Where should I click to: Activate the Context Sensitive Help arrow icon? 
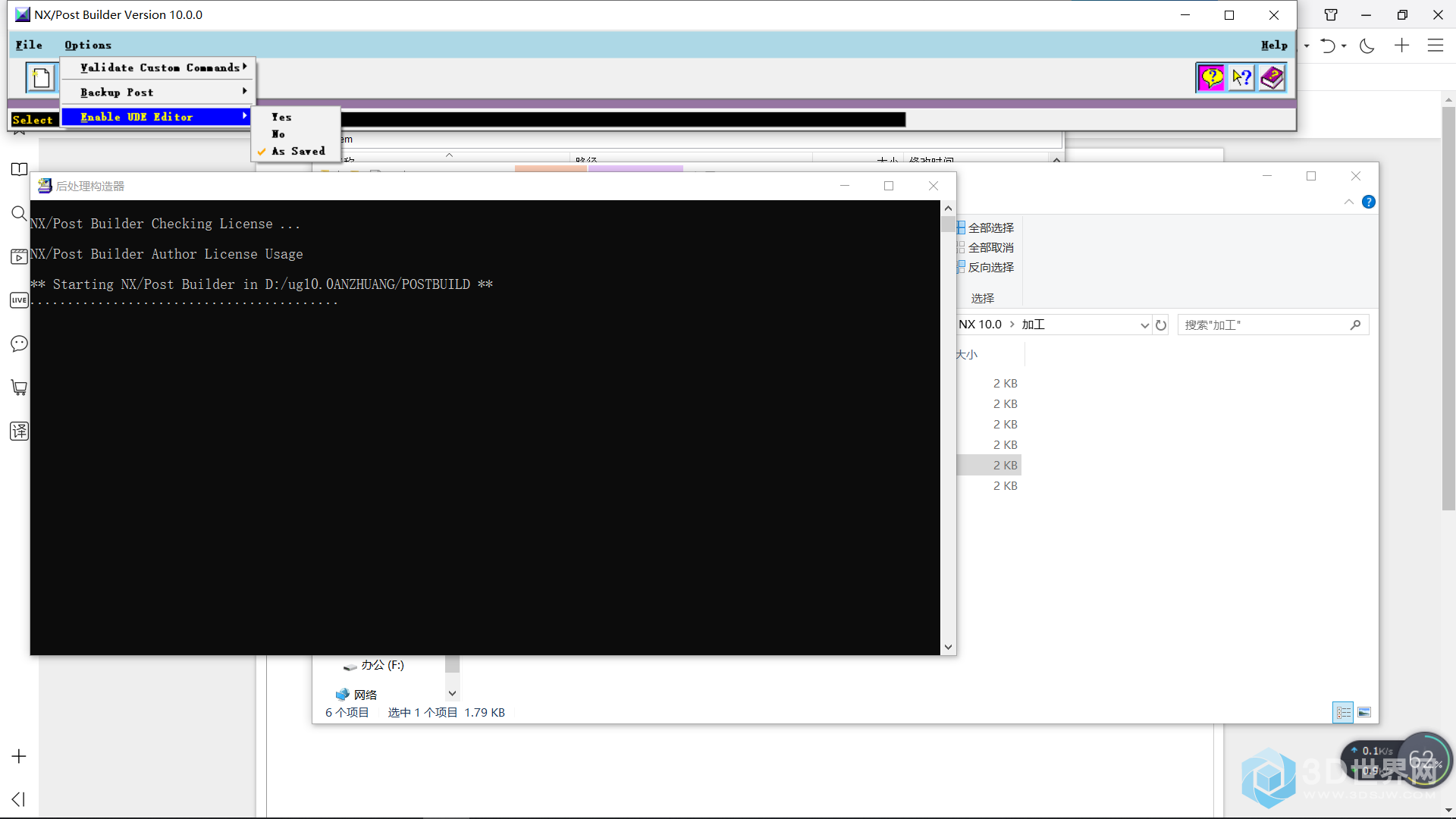coord(1241,77)
